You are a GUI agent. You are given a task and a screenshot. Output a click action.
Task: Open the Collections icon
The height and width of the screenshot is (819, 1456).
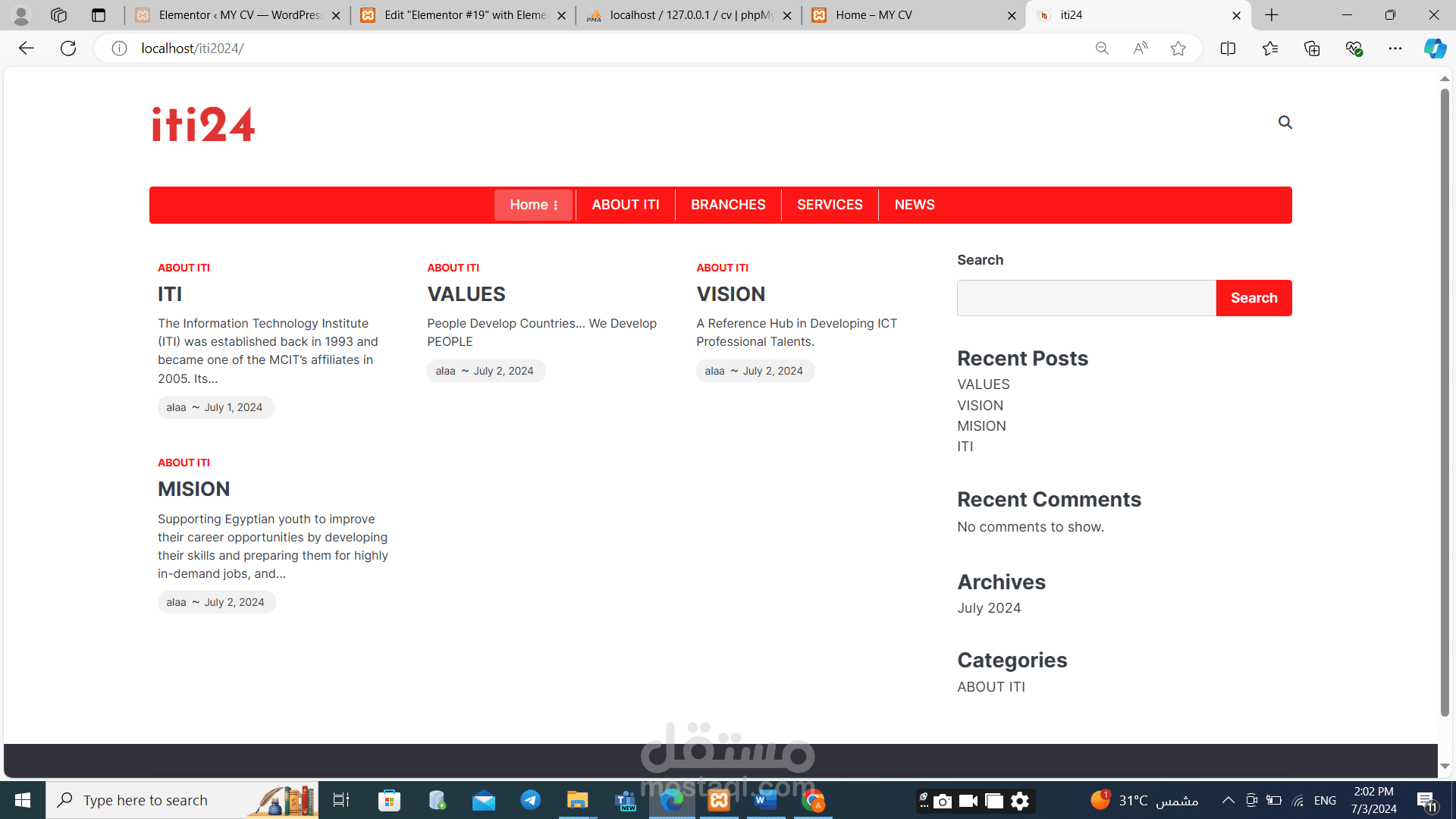tap(1312, 49)
